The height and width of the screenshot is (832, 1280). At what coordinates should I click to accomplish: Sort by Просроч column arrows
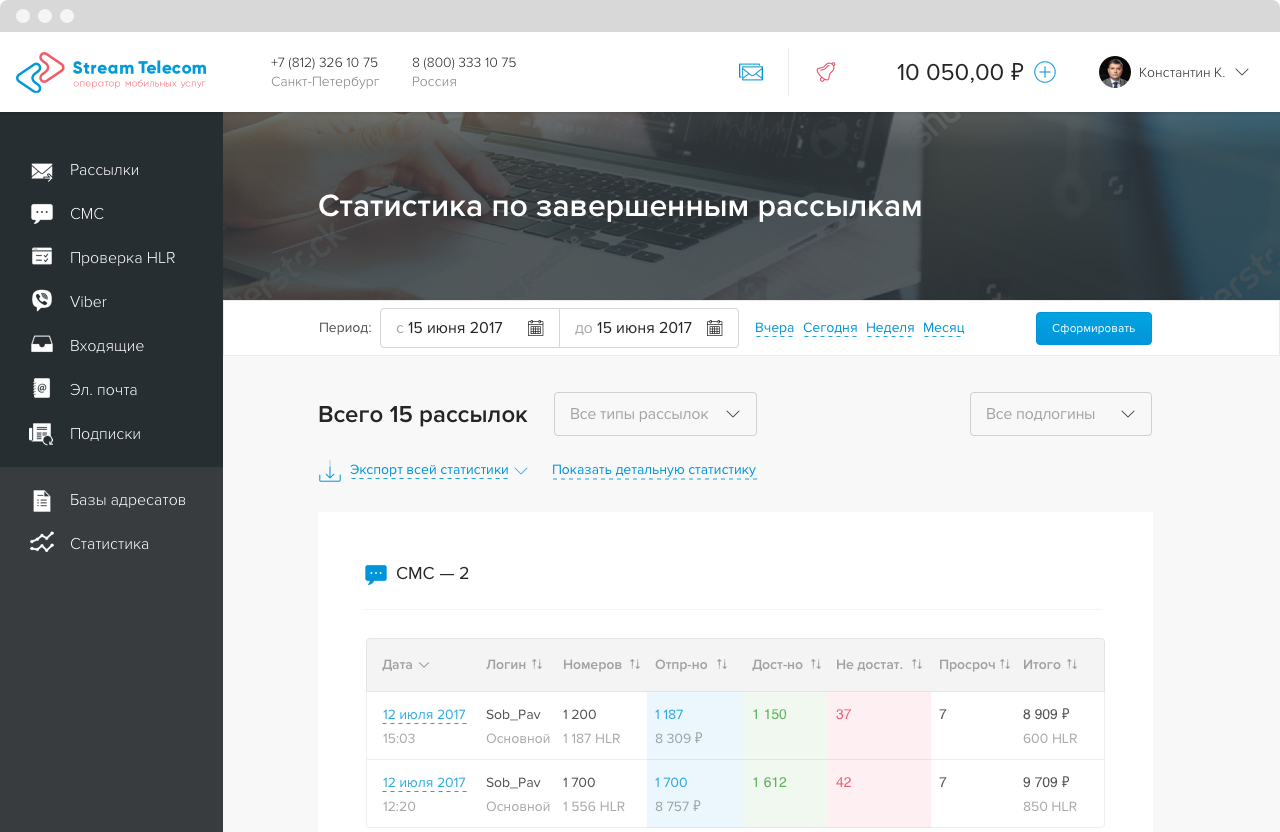point(1005,665)
